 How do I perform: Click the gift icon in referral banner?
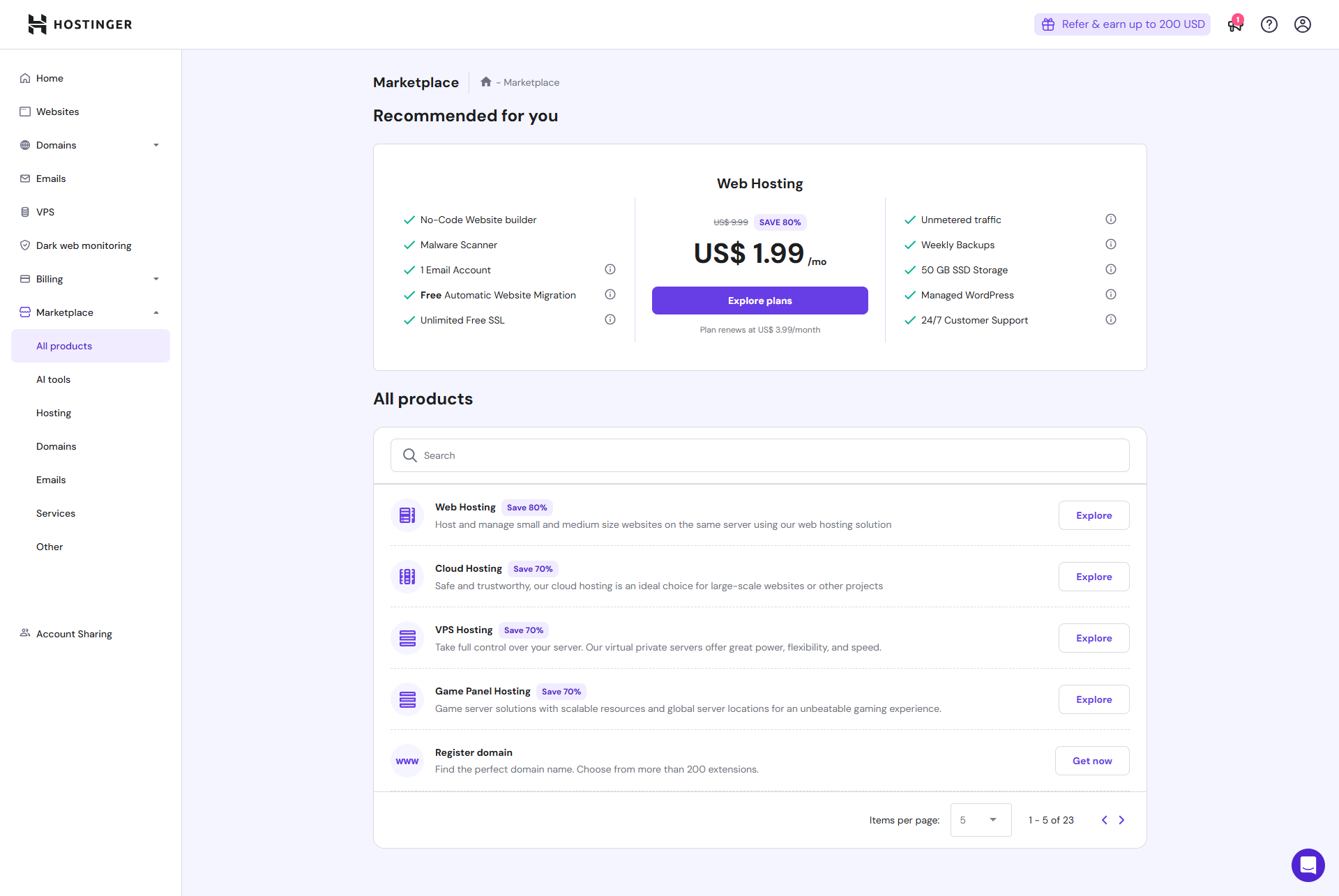click(x=1048, y=24)
